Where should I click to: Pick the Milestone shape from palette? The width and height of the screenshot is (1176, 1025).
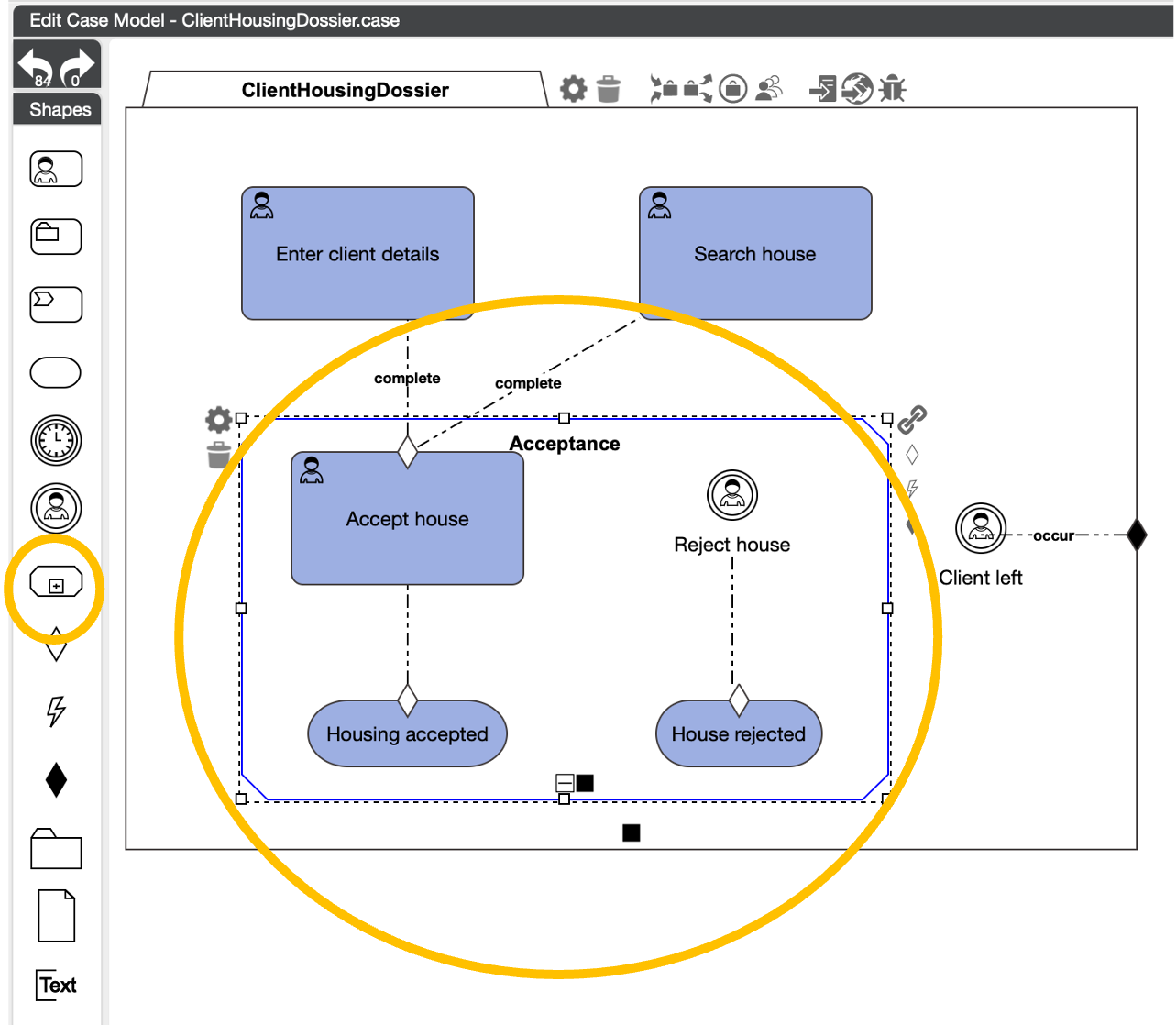(56, 373)
